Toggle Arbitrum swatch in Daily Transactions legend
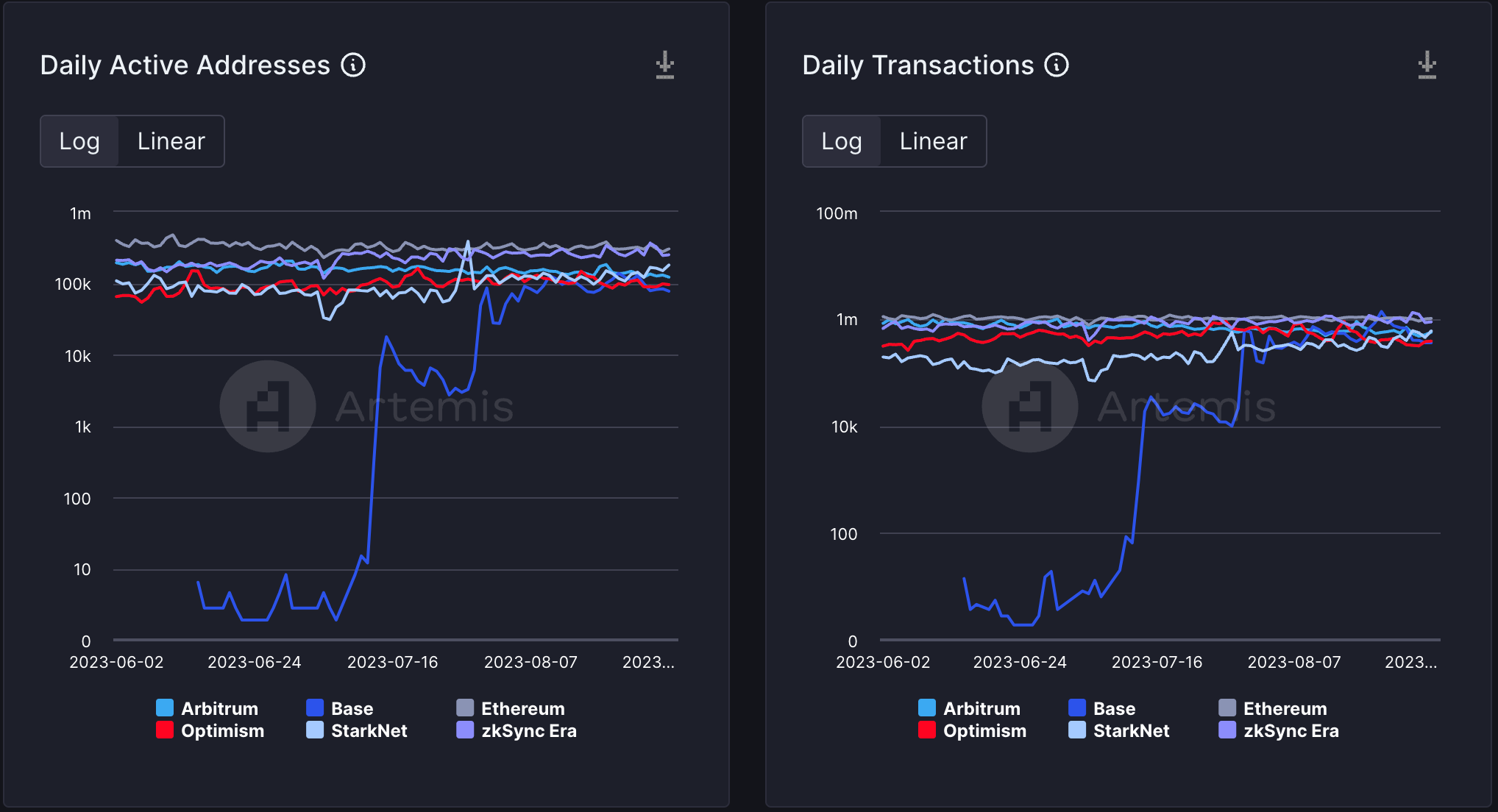The height and width of the screenshot is (812, 1498). coord(927,708)
